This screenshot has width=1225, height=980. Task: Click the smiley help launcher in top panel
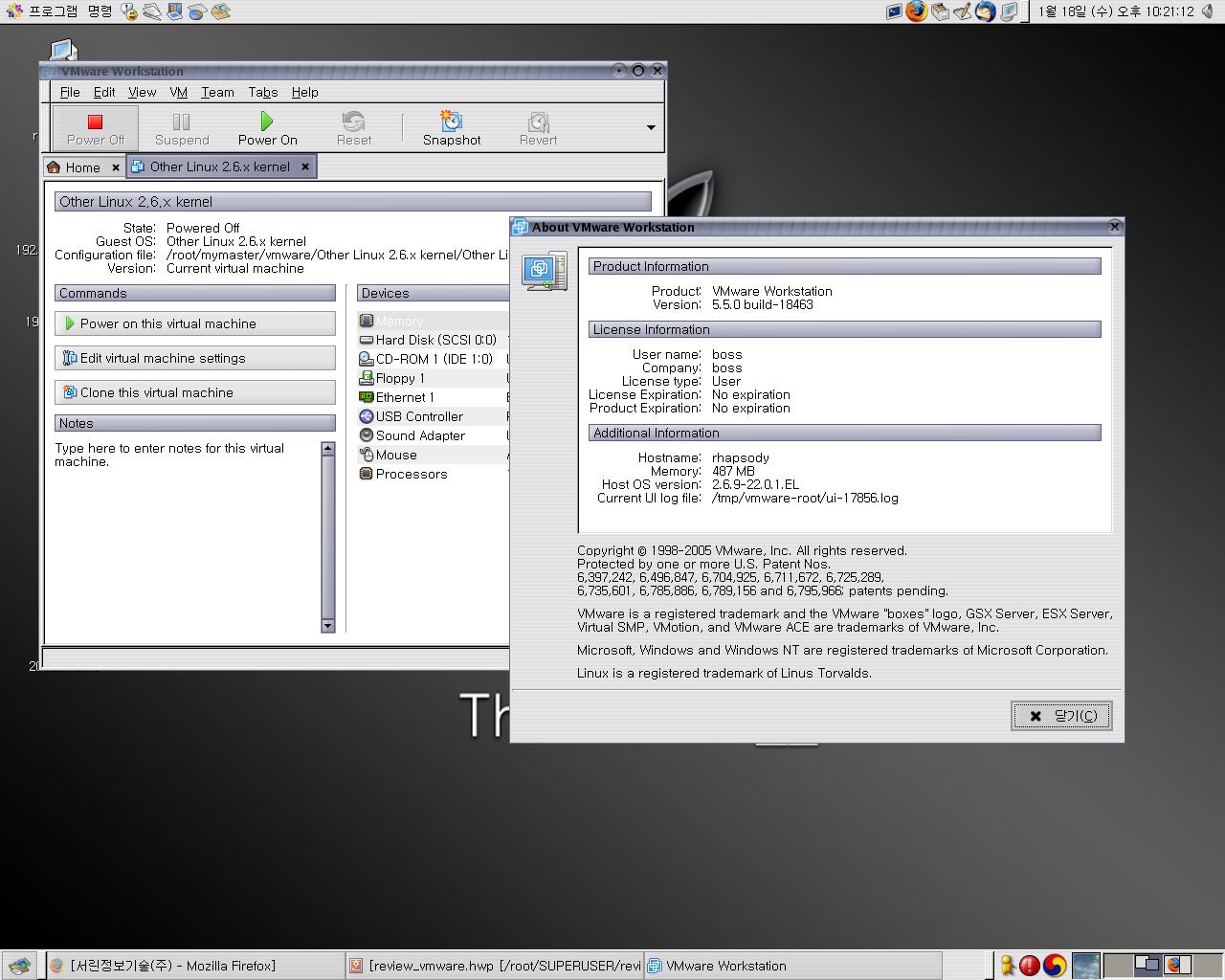pyautogui.click(x=130, y=12)
